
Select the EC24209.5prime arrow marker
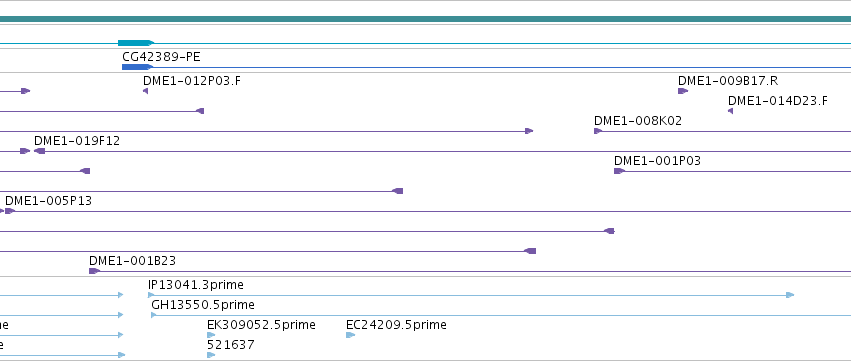click(351, 335)
